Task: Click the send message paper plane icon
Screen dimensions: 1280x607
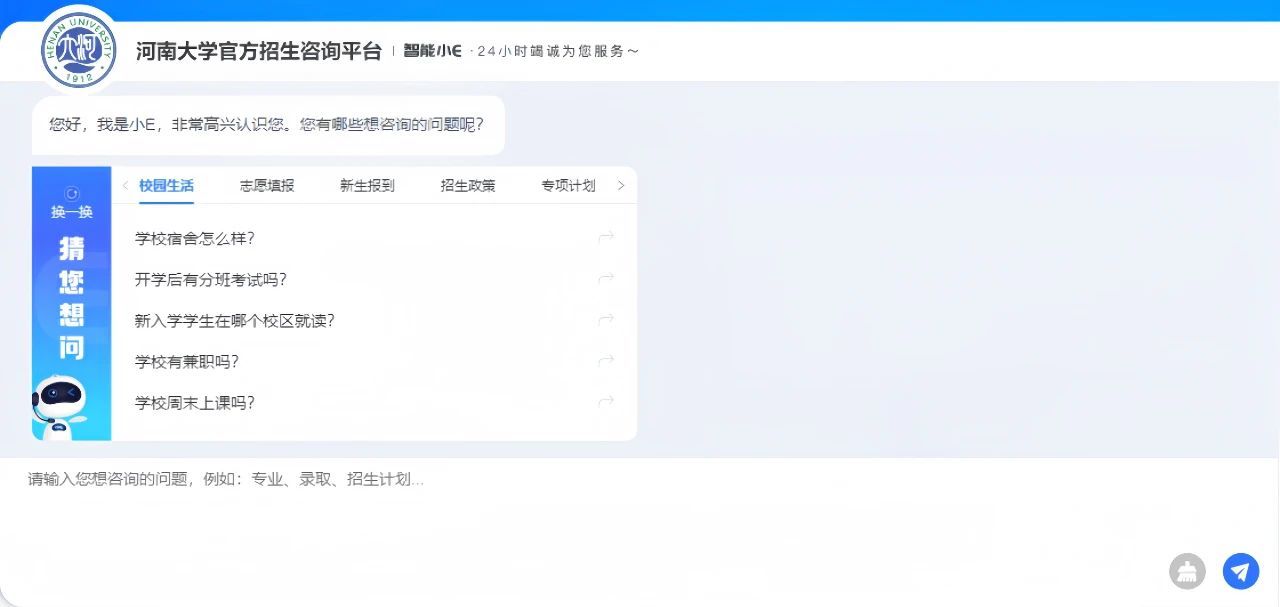Action: coord(1240,571)
